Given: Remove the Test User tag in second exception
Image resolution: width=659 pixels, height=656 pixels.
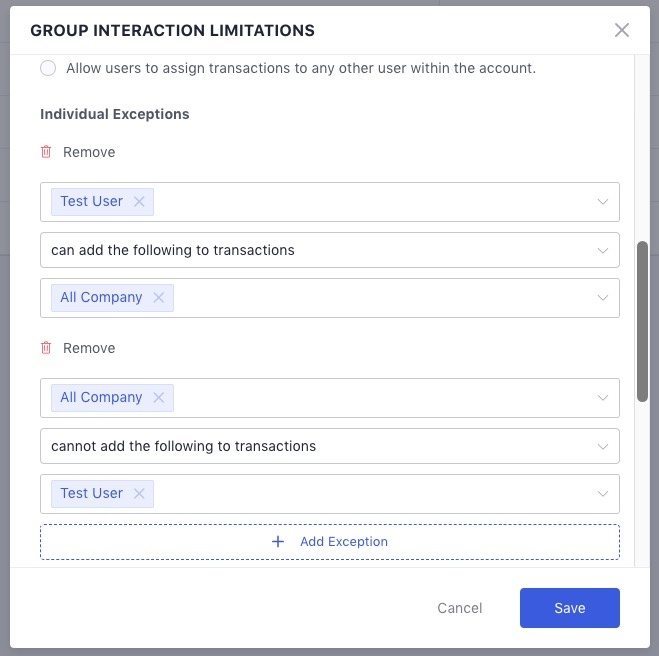Looking at the screenshot, I should tap(139, 494).
